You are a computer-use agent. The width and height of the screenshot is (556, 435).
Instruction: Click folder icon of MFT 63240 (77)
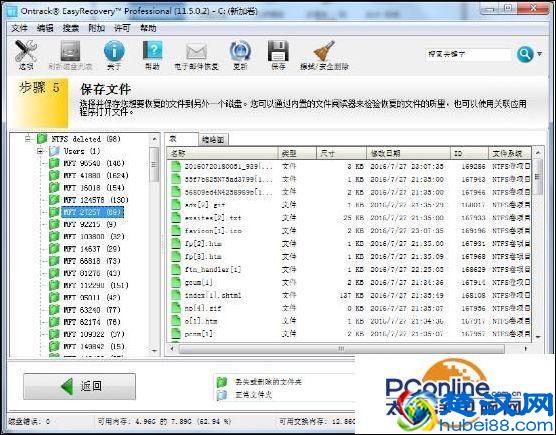point(54,310)
